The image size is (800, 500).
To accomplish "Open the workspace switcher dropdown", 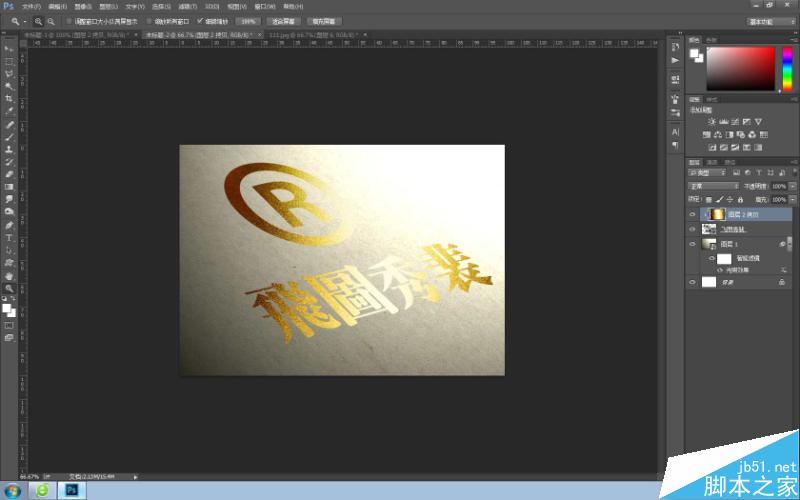I will click(x=771, y=21).
